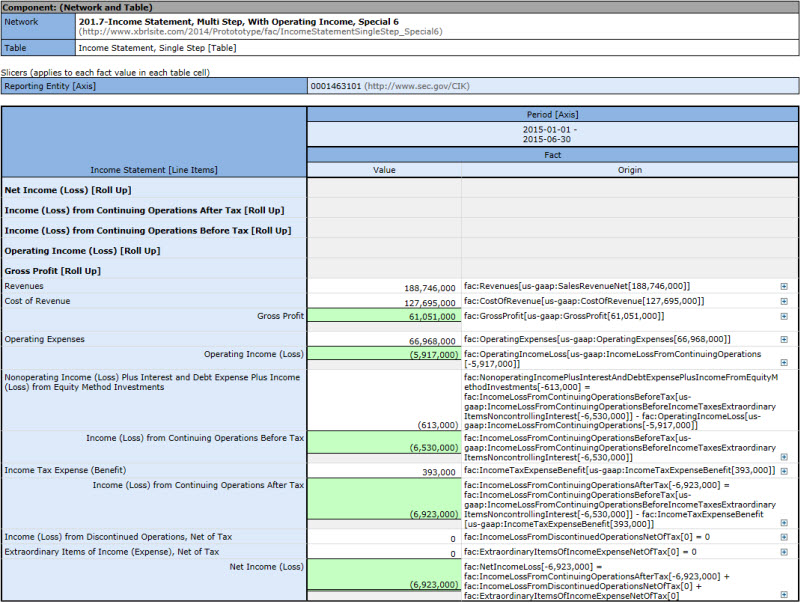800x603 pixels.
Task: Click the Gross Profit total label
Action: point(280,316)
